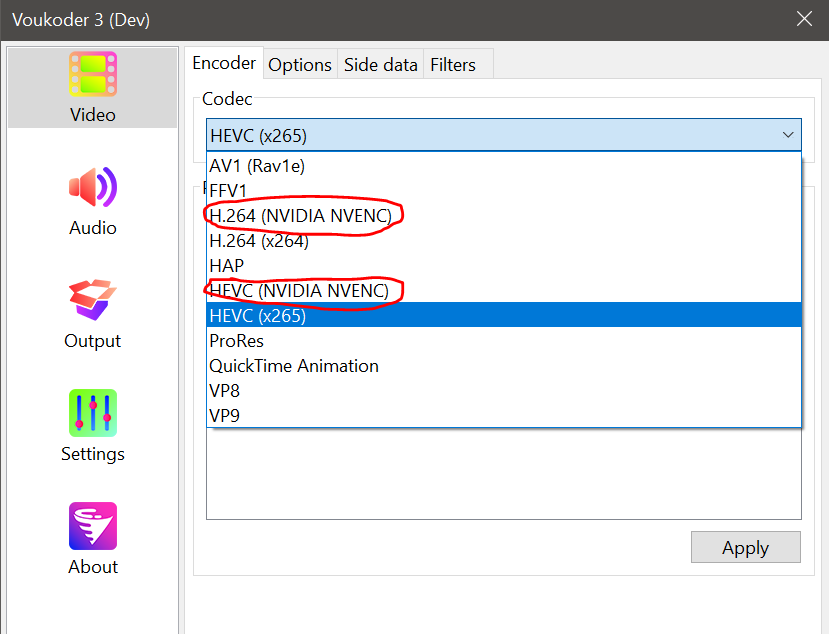This screenshot has height=634, width=829.
Task: Open the Settings sliders icon
Action: coord(92,413)
